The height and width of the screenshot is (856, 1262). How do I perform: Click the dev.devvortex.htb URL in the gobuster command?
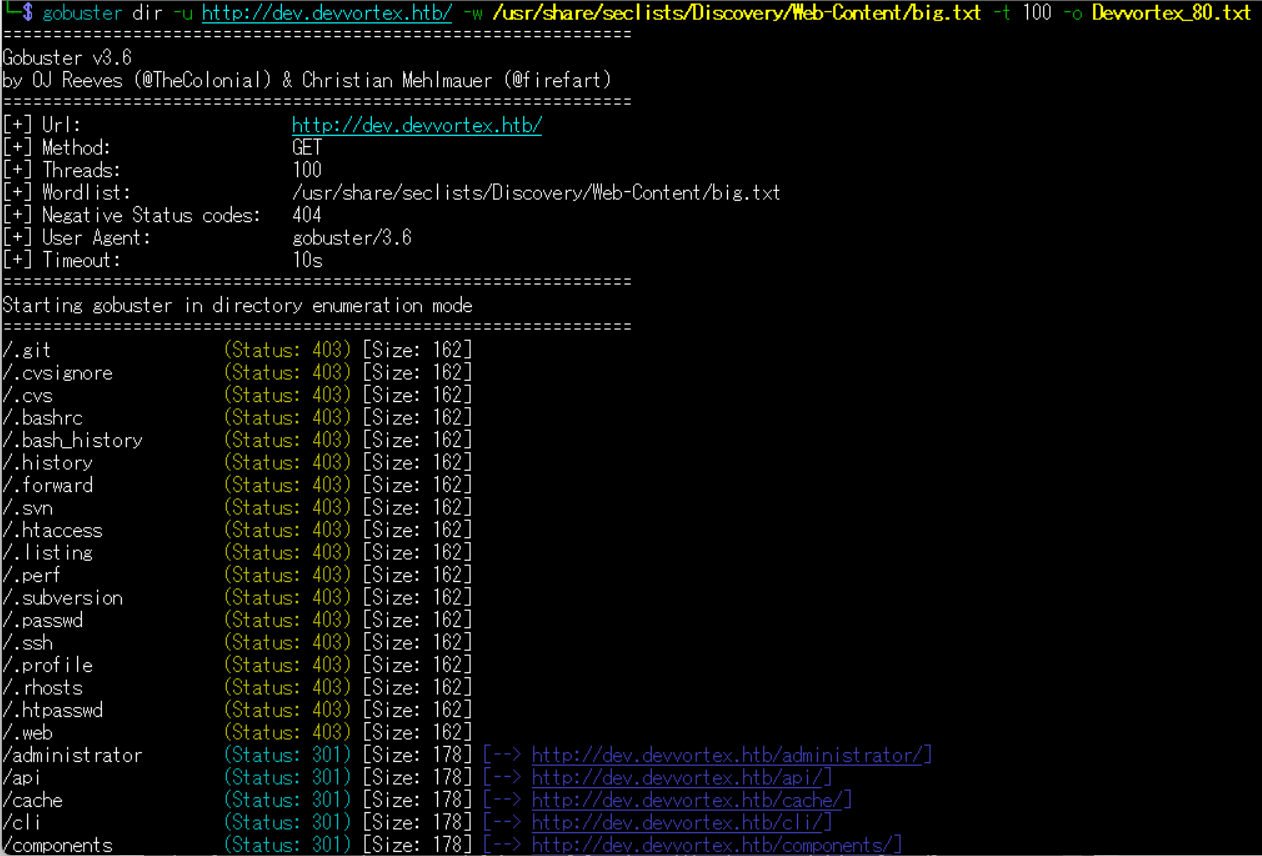tap(326, 13)
